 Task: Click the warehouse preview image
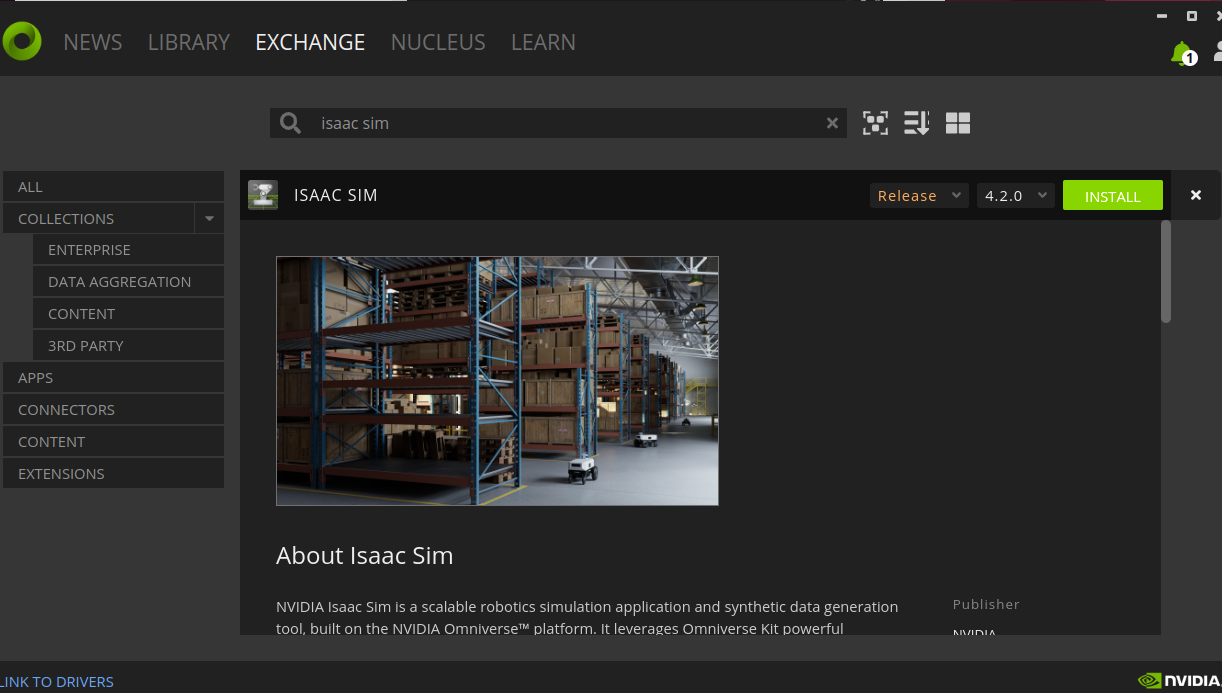click(x=497, y=381)
